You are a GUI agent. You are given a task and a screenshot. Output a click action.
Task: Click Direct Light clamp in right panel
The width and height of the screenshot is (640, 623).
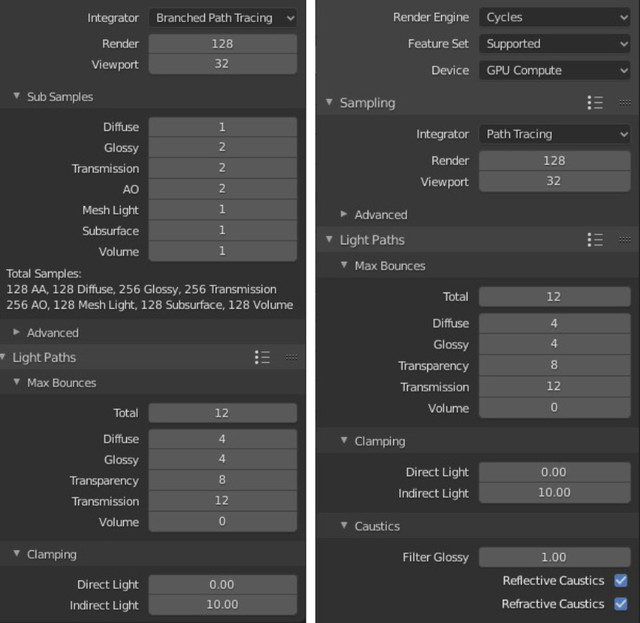point(554,472)
